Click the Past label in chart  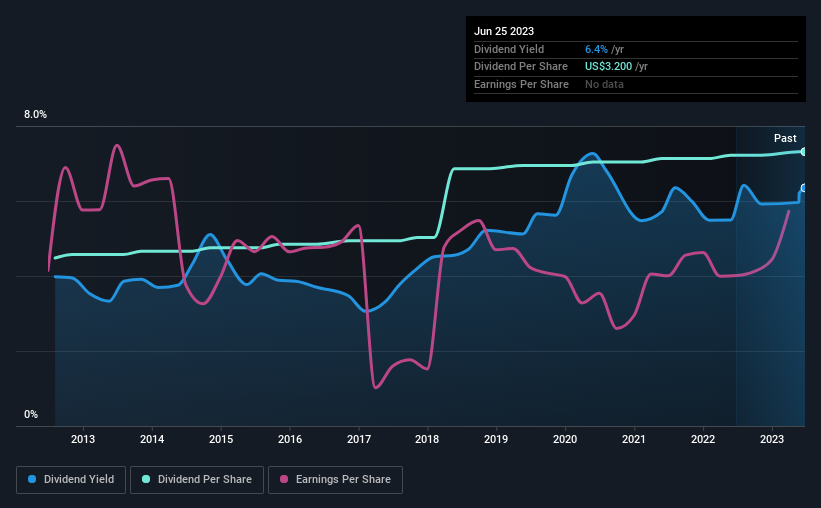click(785, 138)
